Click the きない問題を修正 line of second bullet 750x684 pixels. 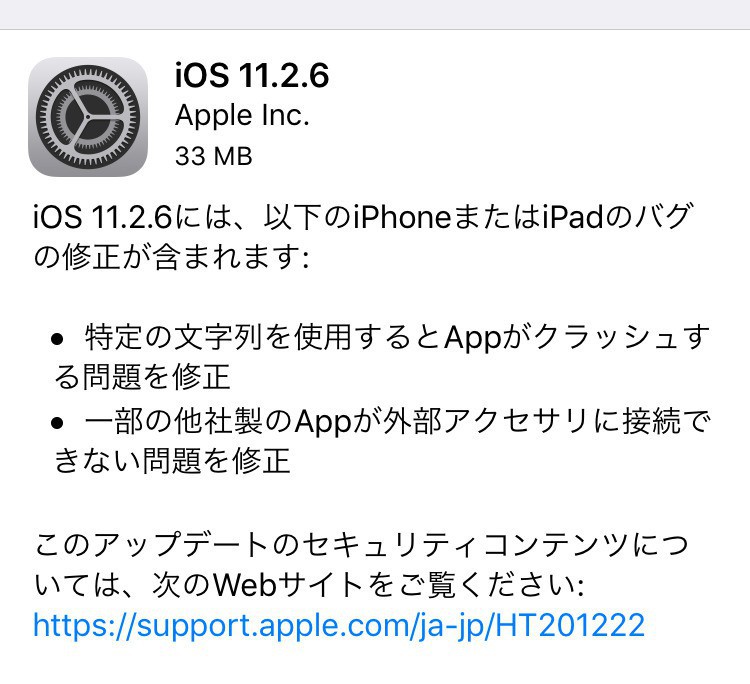coord(172,461)
